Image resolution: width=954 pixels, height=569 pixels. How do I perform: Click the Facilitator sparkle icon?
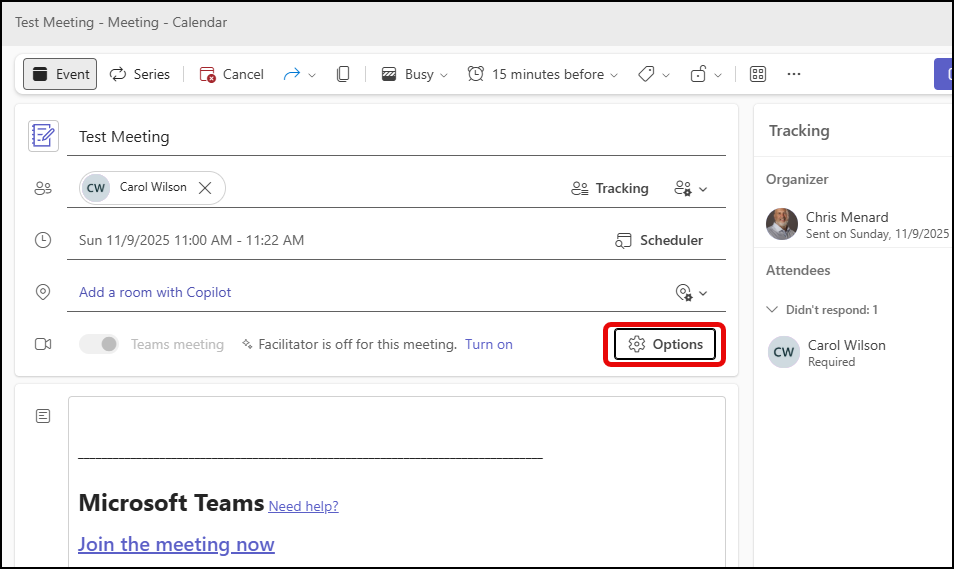247,344
